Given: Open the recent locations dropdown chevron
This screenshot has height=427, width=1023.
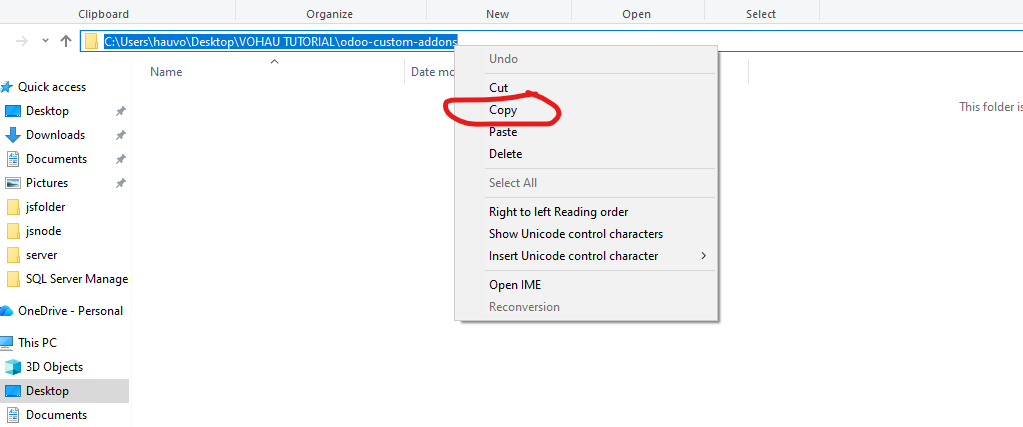Looking at the screenshot, I should [45, 41].
